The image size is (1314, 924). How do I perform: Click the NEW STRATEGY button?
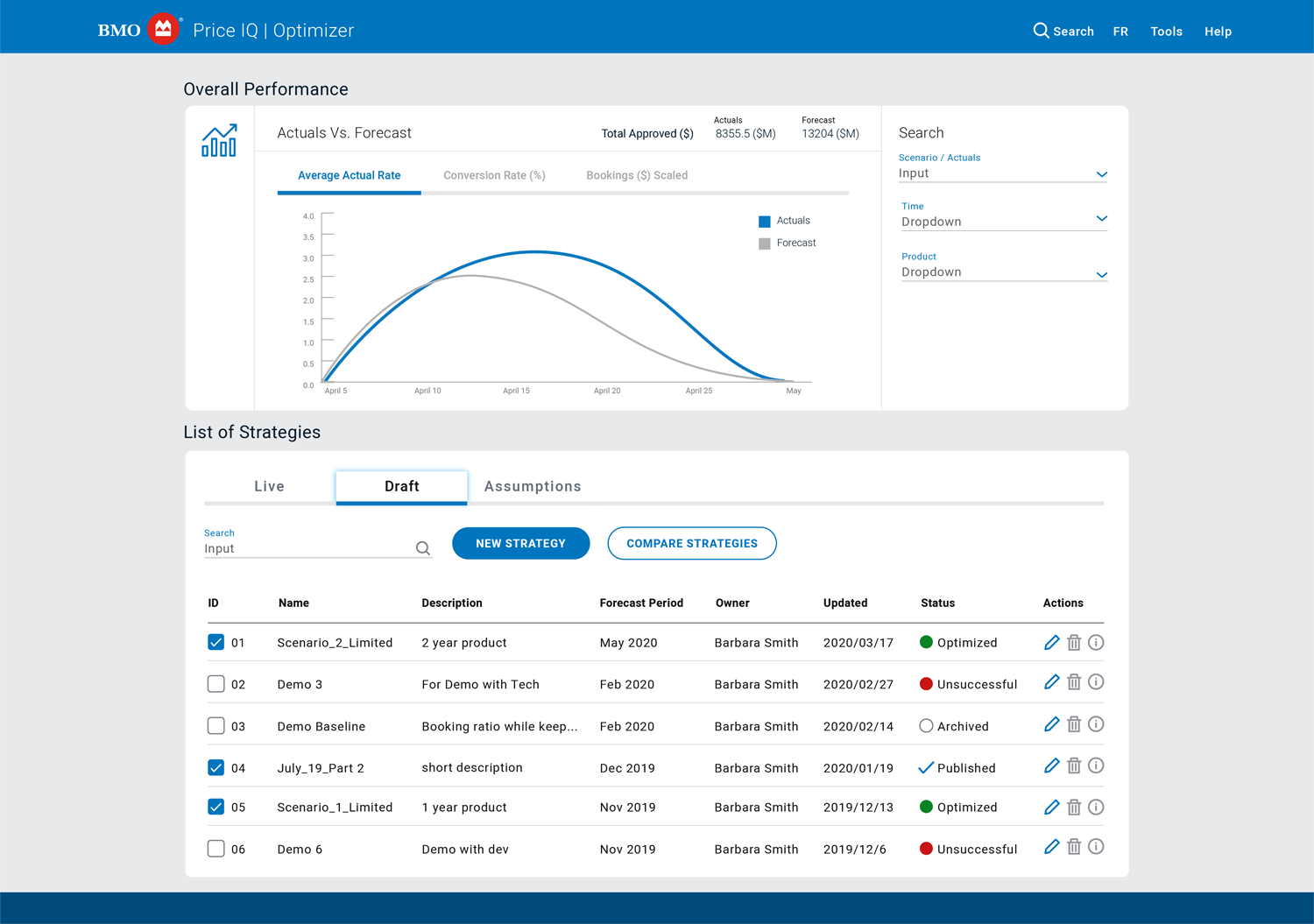click(520, 543)
